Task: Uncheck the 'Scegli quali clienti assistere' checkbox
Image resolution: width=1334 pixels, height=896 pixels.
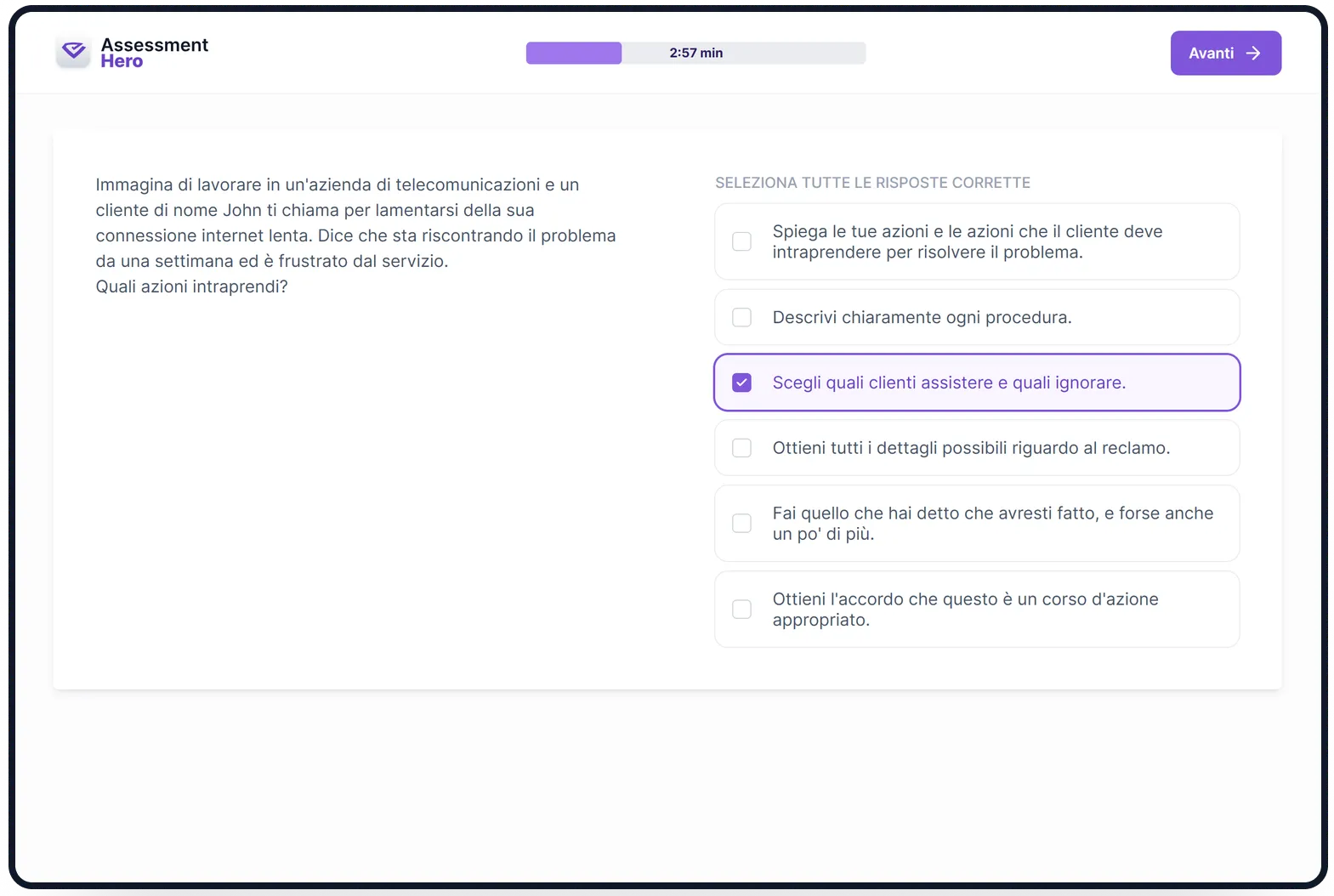Action: pos(742,383)
